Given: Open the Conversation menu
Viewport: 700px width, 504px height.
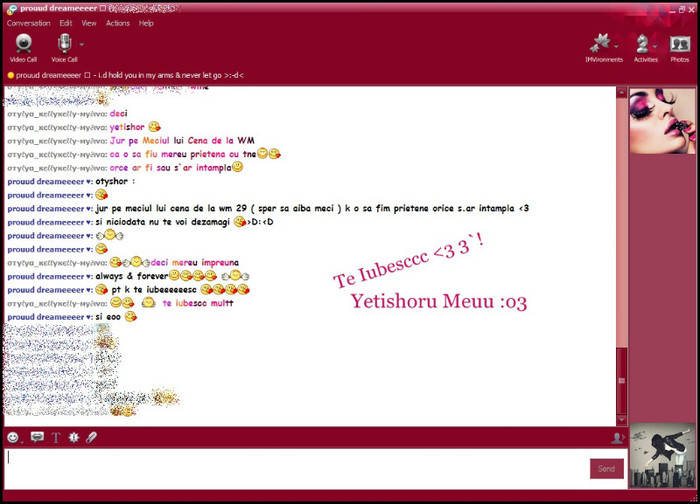Looking at the screenshot, I should (x=28, y=23).
